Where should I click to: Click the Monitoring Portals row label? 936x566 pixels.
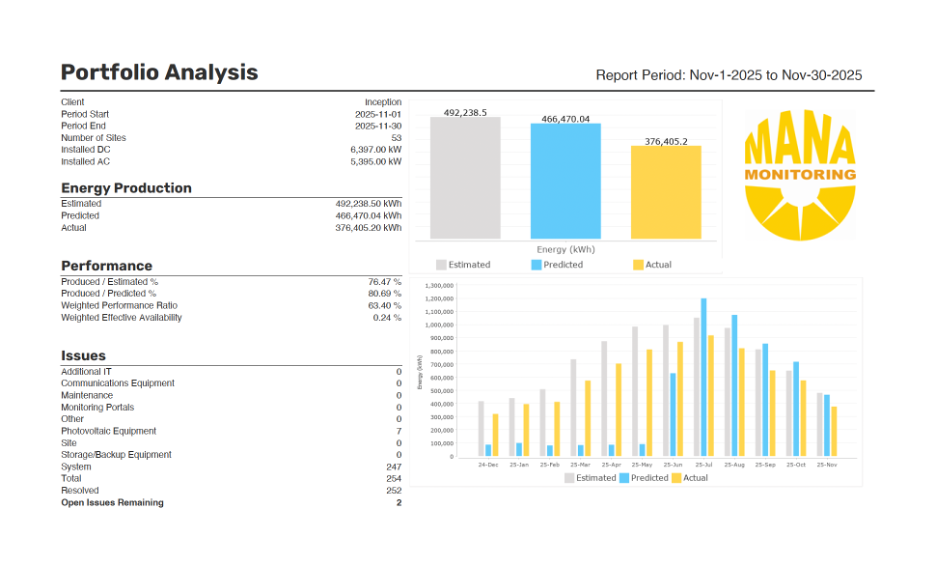[x=97, y=407]
